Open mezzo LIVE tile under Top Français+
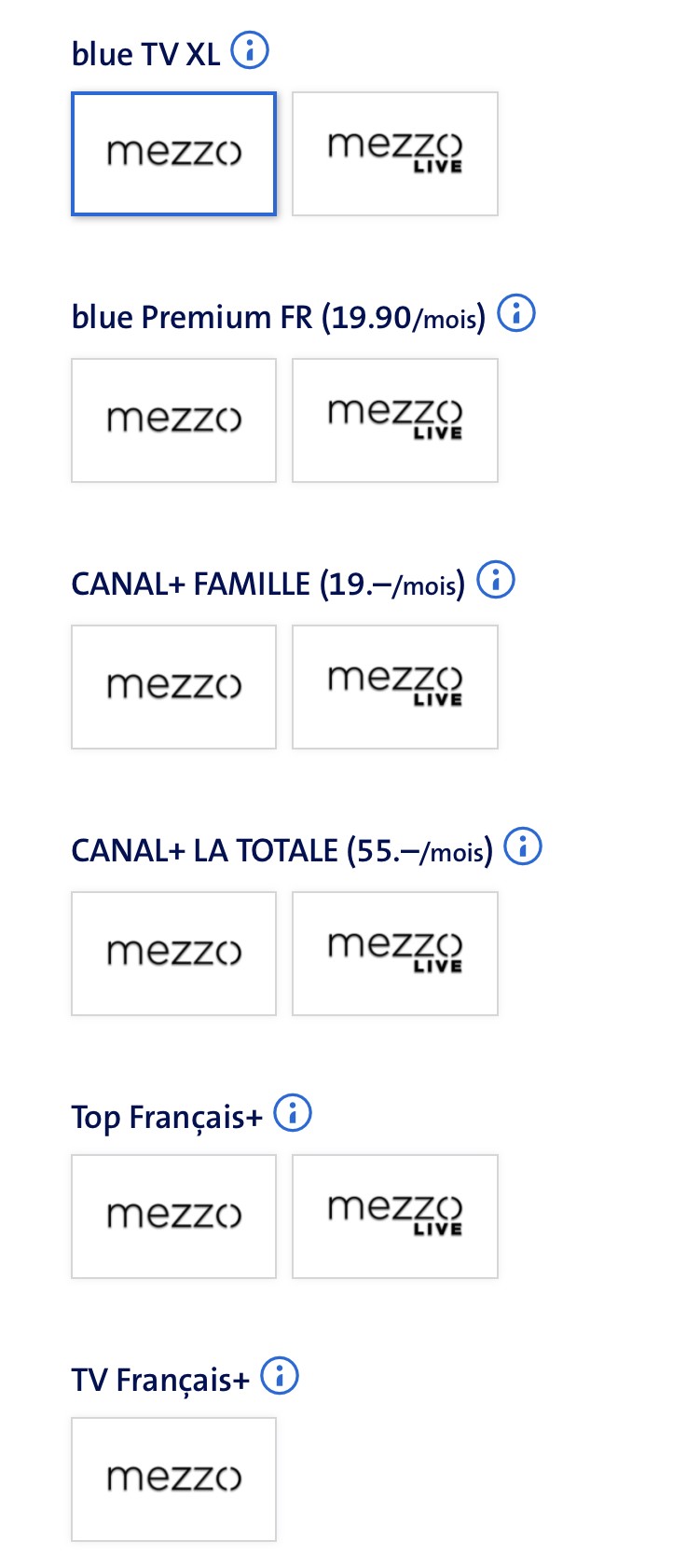The image size is (700, 1568). click(x=395, y=1217)
